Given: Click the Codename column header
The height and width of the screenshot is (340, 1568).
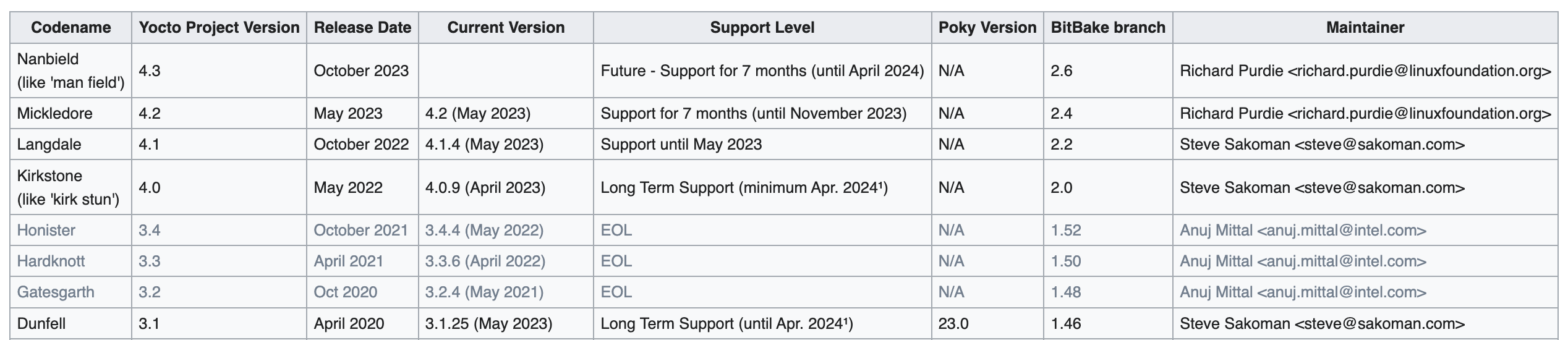Looking at the screenshot, I should tap(70, 28).
